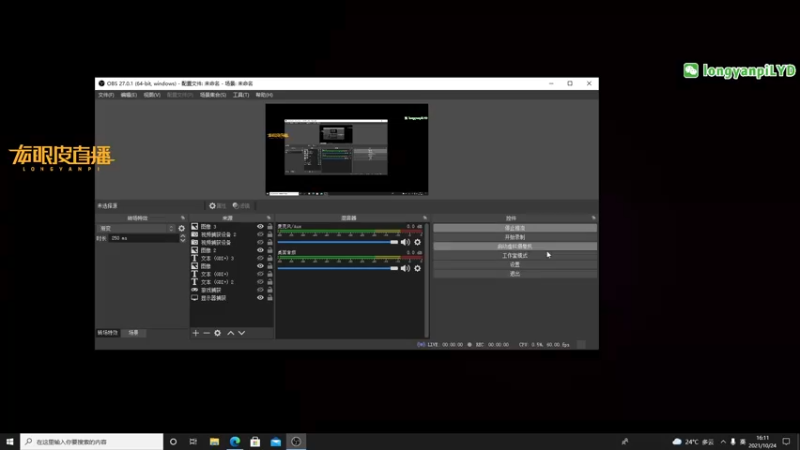Viewport: 800px width, 450px height.
Task: Show the 文本 (GDI+) 2 source
Action: (260, 282)
